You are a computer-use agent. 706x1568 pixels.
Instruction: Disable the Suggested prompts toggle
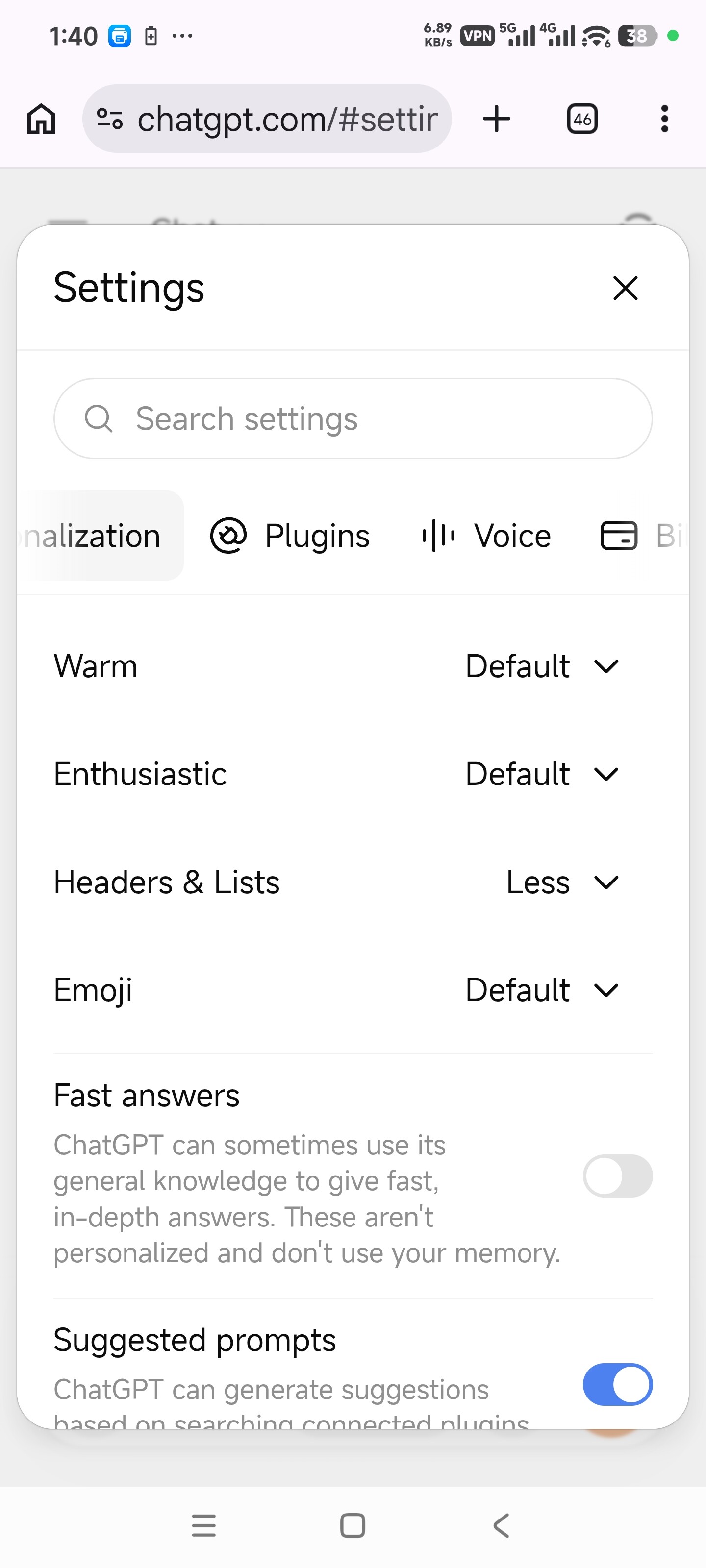click(618, 1384)
